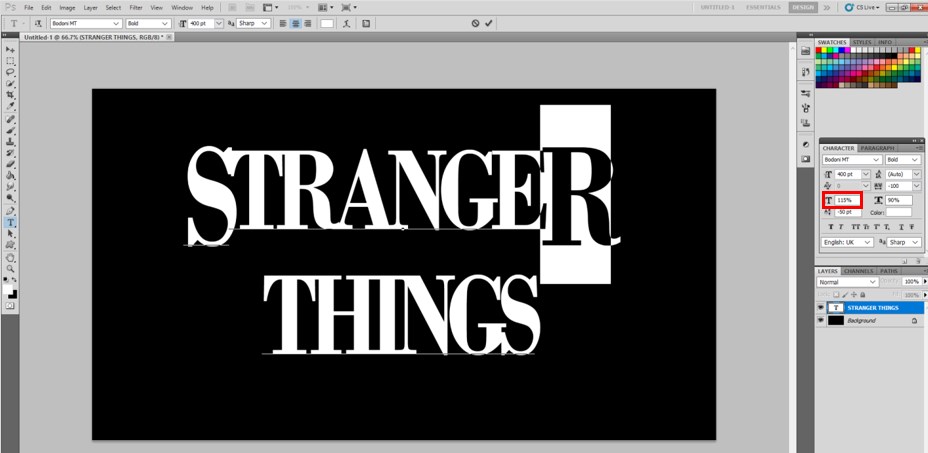This screenshot has width=928, height=453.
Task: Open anti-aliasing Sharp dropdown in options bar
Action: pyautogui.click(x=265, y=23)
